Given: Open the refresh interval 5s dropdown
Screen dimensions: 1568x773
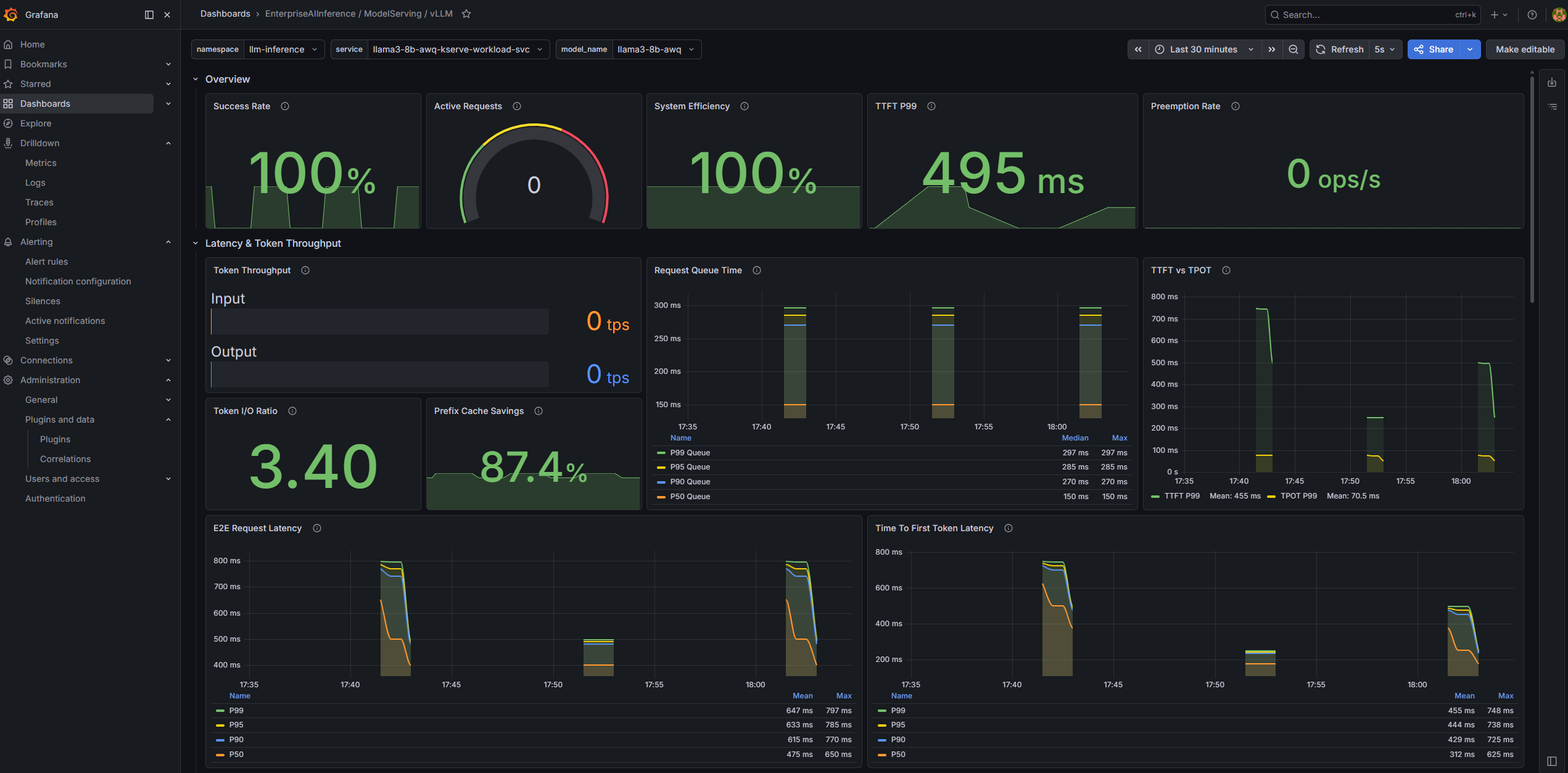Looking at the screenshot, I should pyautogui.click(x=1385, y=49).
